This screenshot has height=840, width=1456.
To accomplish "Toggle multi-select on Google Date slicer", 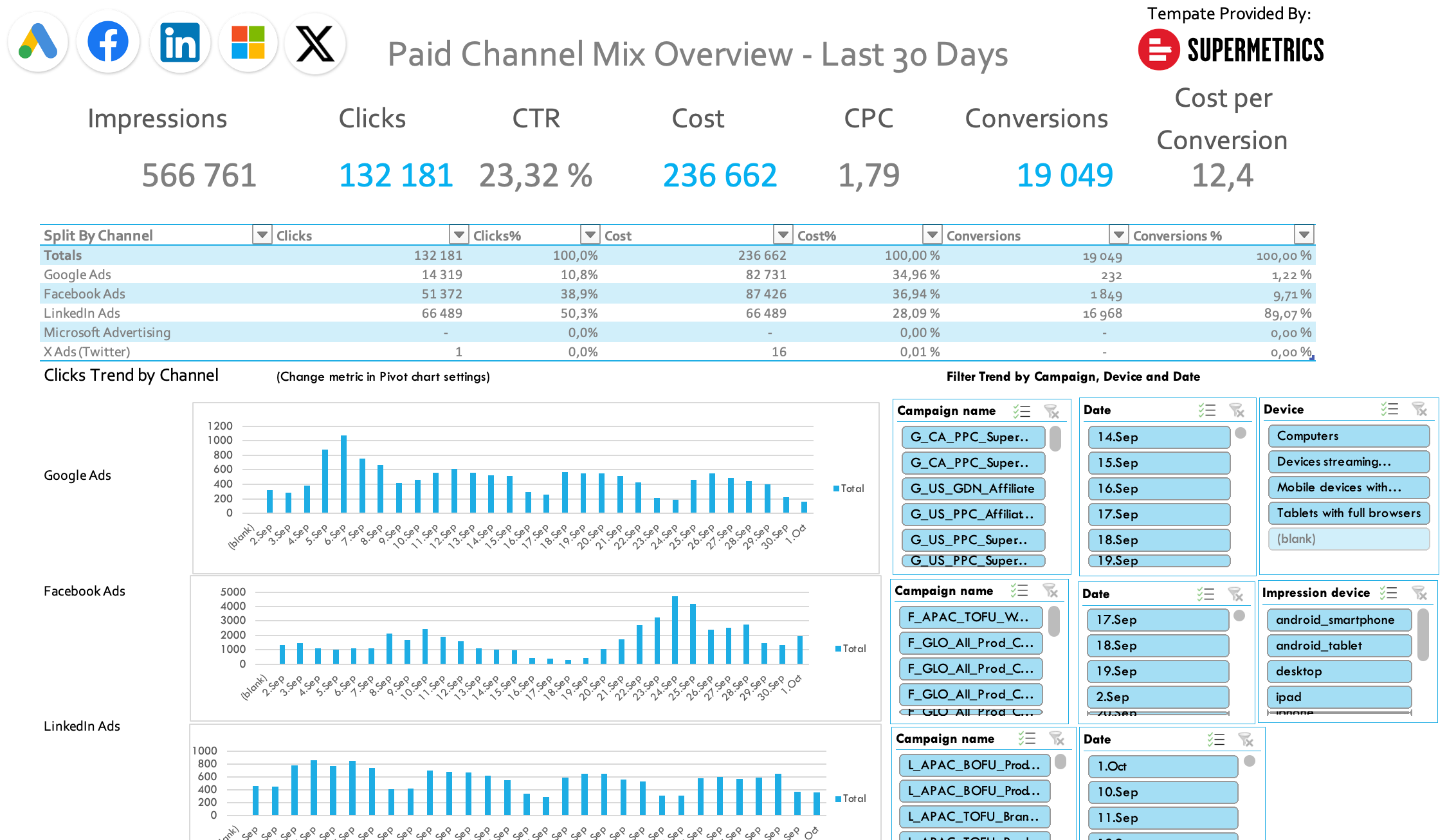I will 1206,410.
